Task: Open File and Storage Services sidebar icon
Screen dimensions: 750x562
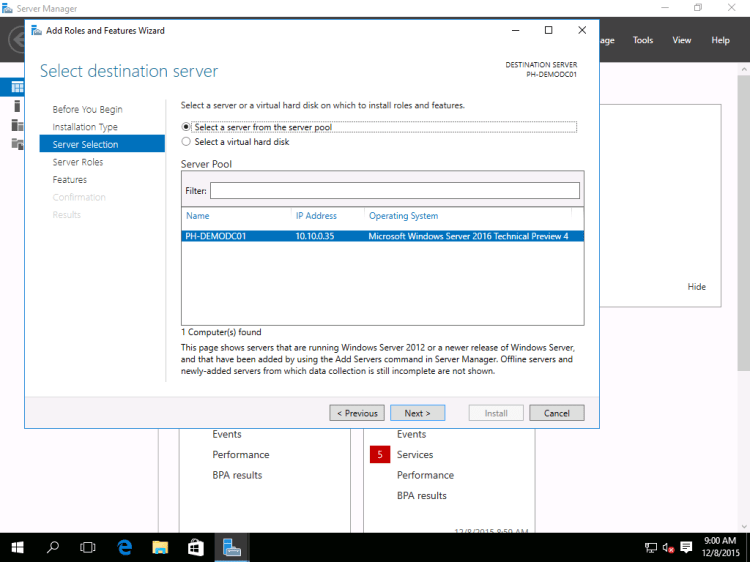Action: (16, 144)
